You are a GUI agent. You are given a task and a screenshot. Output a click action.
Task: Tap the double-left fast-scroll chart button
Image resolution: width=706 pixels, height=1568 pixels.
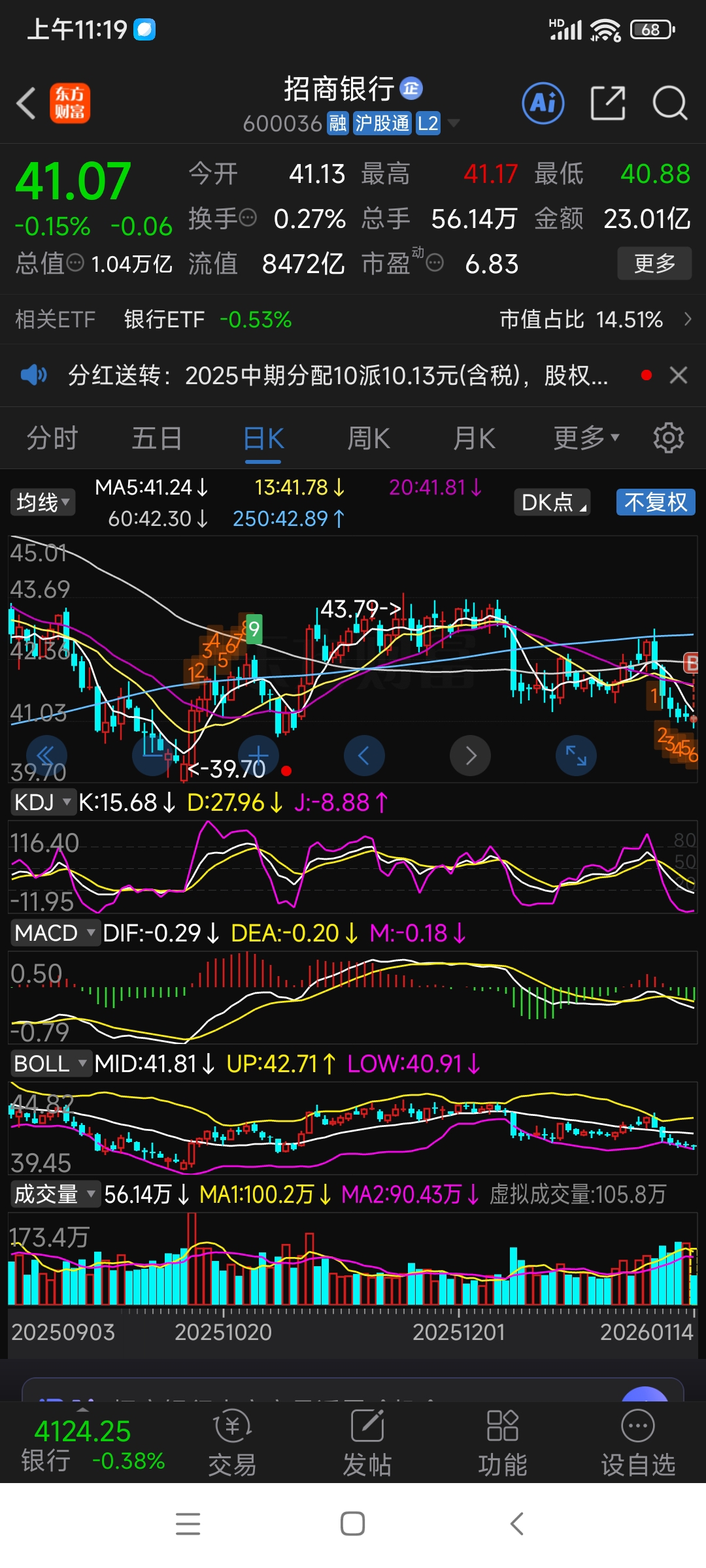tap(46, 756)
